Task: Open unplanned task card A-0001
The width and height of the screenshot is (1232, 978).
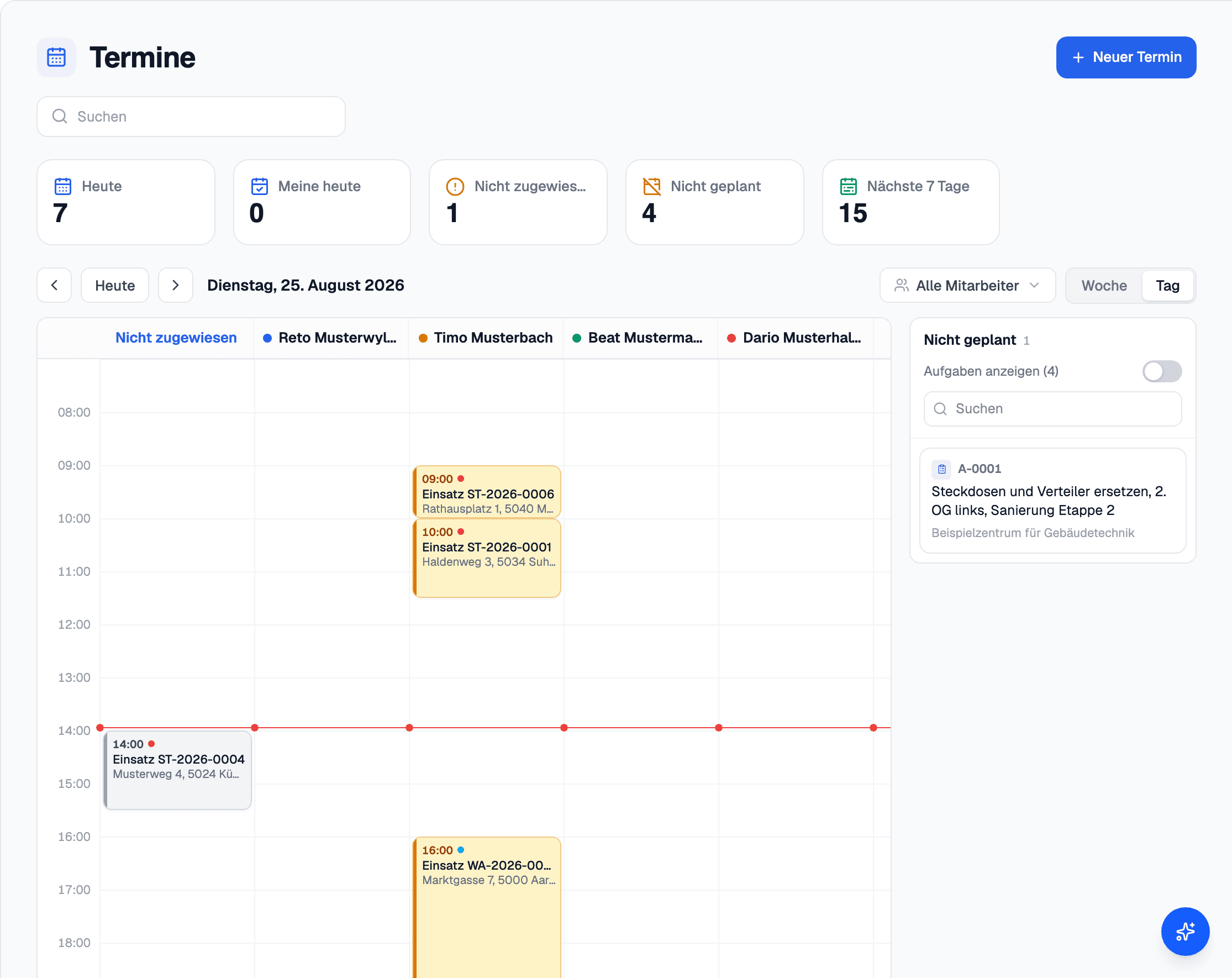Action: pyautogui.click(x=1052, y=501)
